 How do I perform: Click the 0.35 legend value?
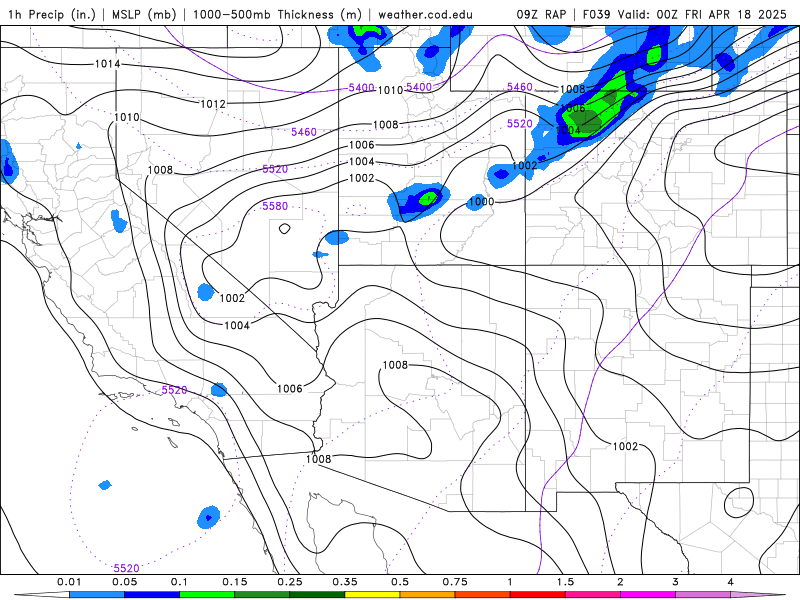click(345, 582)
